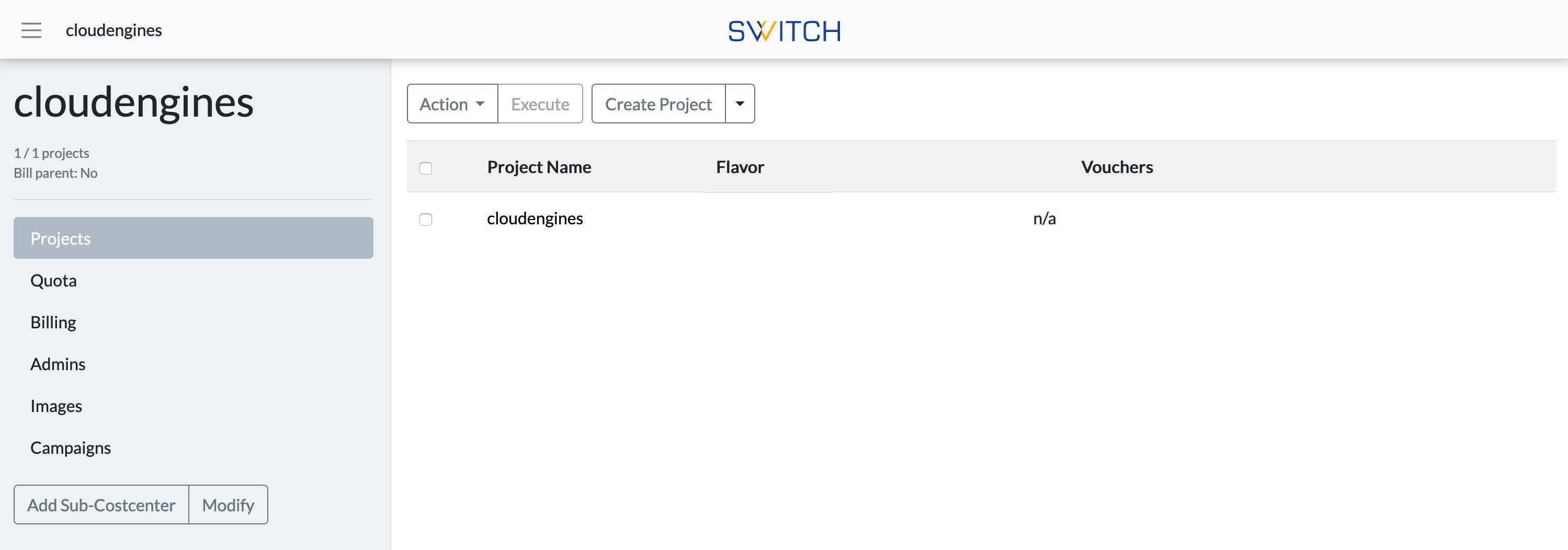Sort by the Project Name column header
Screen dimensions: 1568x550
pyautogui.click(x=539, y=167)
